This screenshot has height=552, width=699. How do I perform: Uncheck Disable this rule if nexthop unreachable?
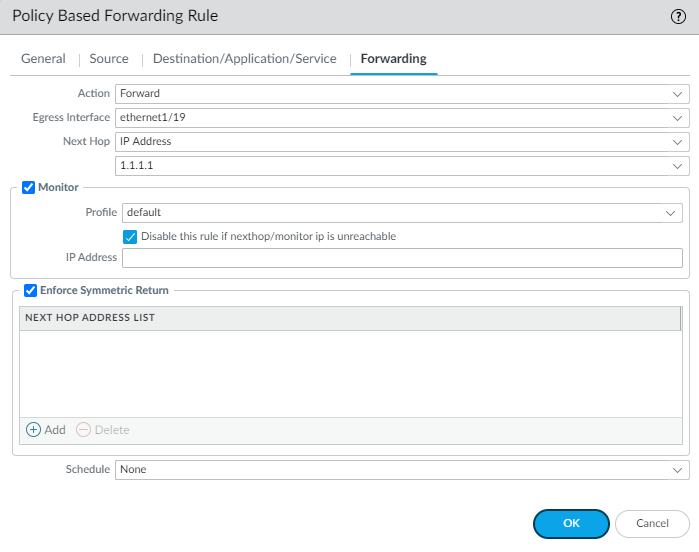point(130,237)
